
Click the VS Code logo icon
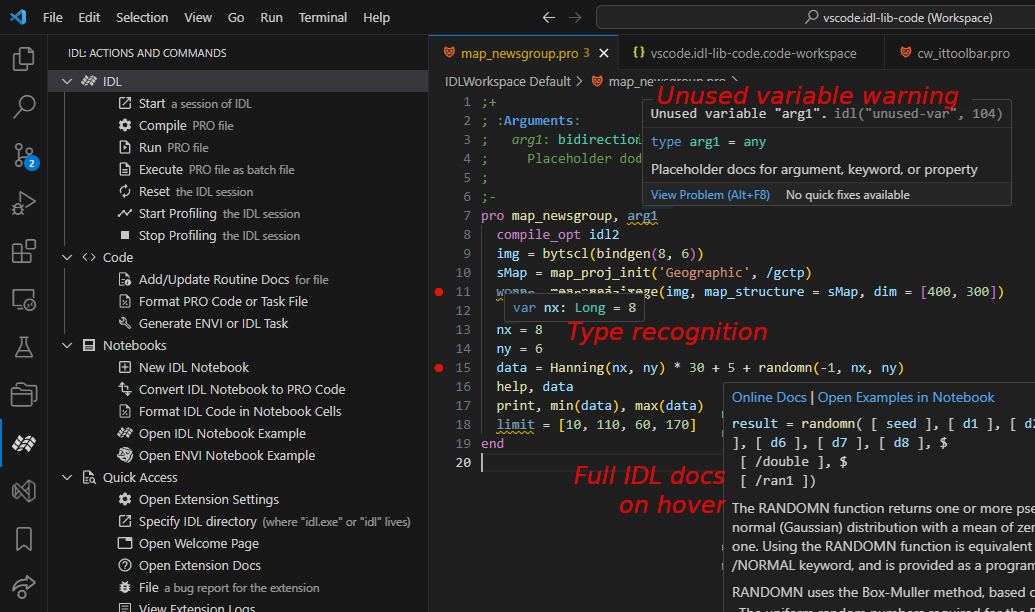[x=18, y=17]
